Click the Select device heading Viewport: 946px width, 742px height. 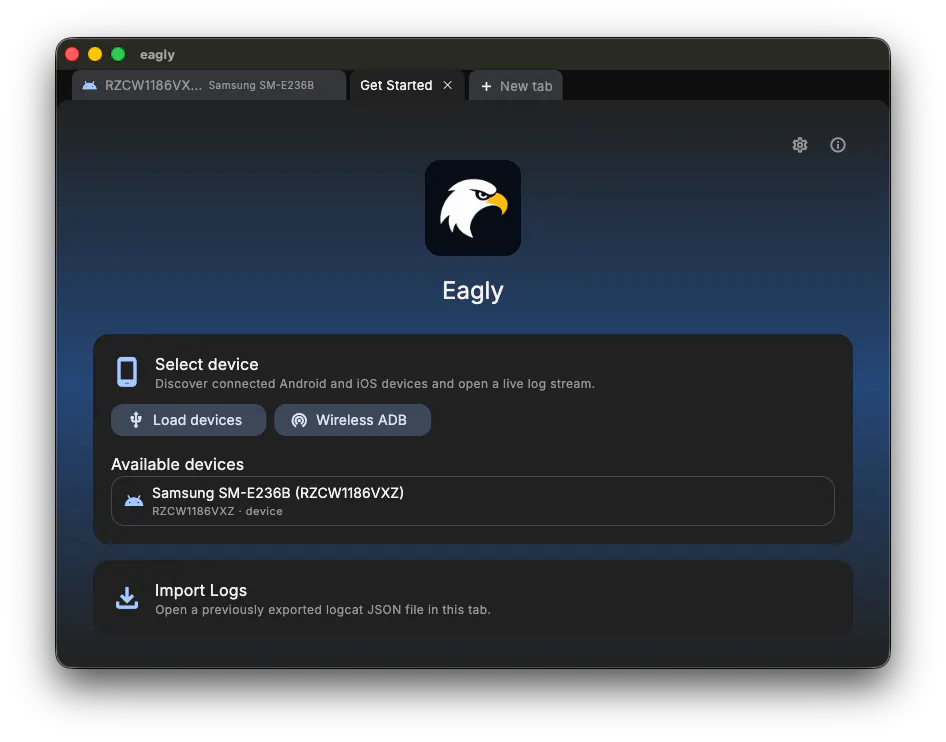click(206, 364)
